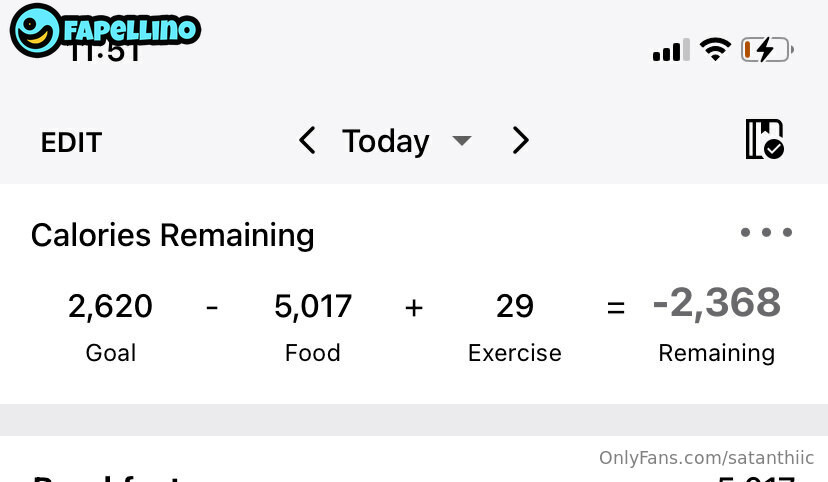Tap the cellular signal bars
Viewport: 828px width, 482px height.
[x=671, y=50]
